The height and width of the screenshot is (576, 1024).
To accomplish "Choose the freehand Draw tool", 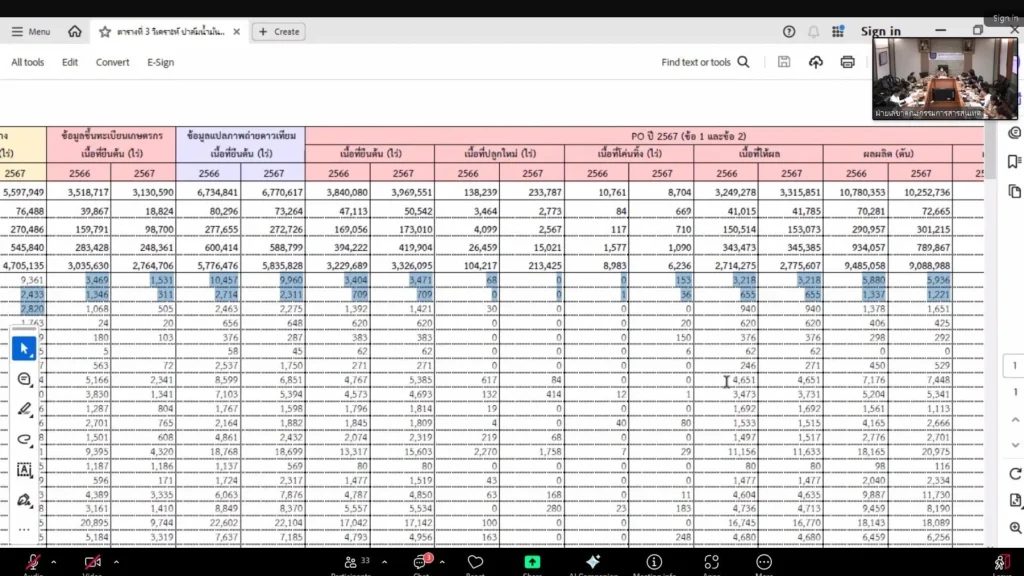I will pos(24,440).
